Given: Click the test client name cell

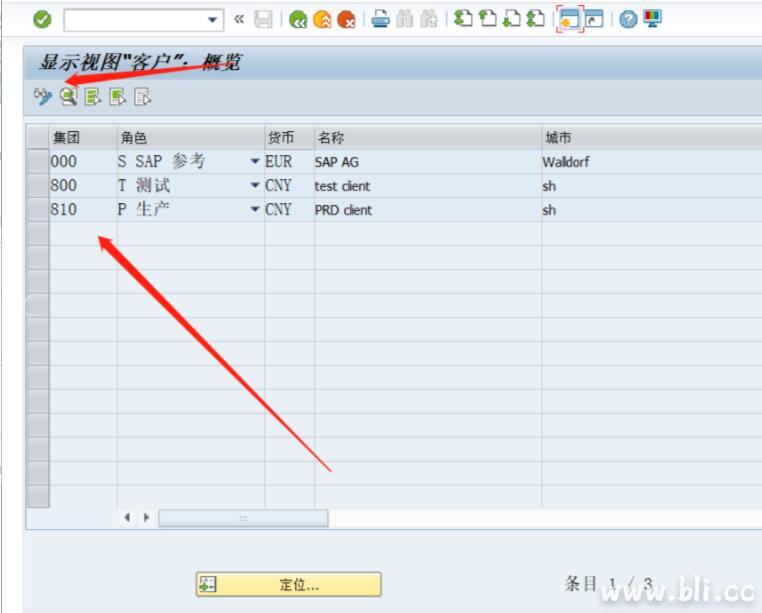Looking at the screenshot, I should click(428, 185).
